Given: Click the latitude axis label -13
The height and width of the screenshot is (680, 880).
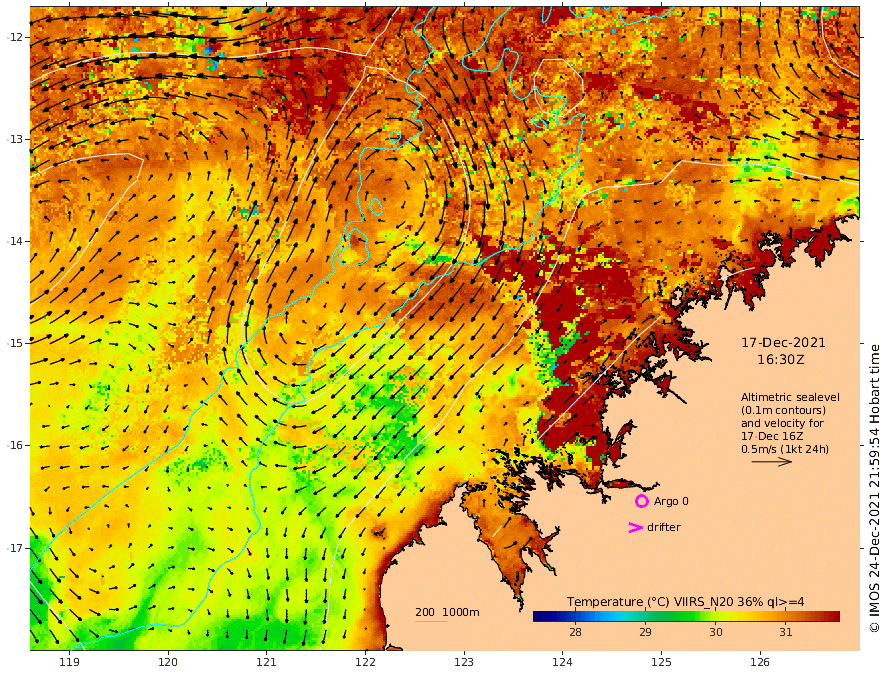Looking at the screenshot, I should 15,139.
